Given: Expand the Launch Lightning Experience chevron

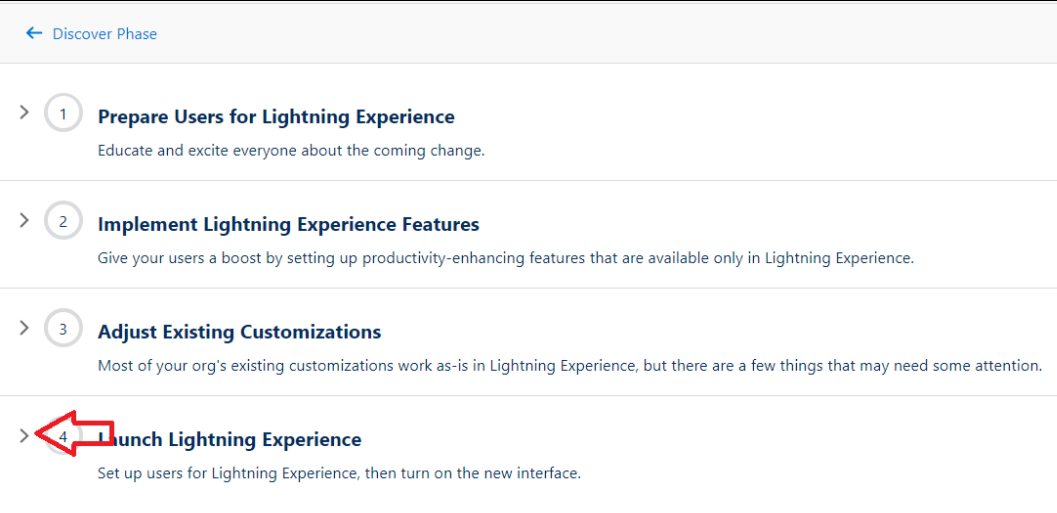Looking at the screenshot, I should coord(25,436).
